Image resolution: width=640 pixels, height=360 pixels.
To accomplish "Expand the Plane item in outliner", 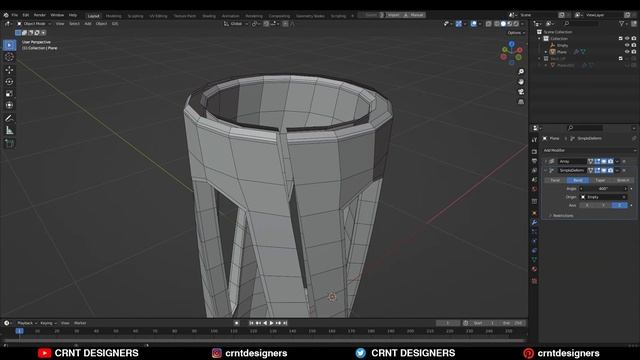I will (546, 52).
